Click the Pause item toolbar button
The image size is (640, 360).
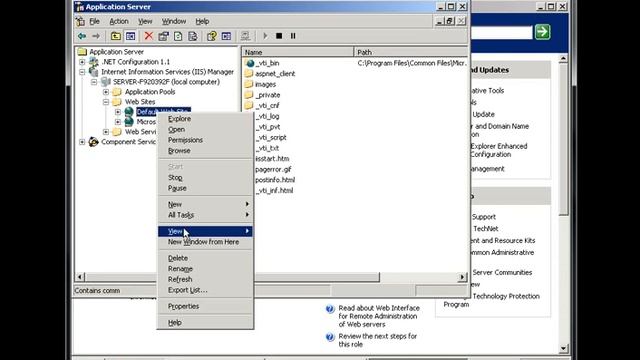[x=293, y=36]
